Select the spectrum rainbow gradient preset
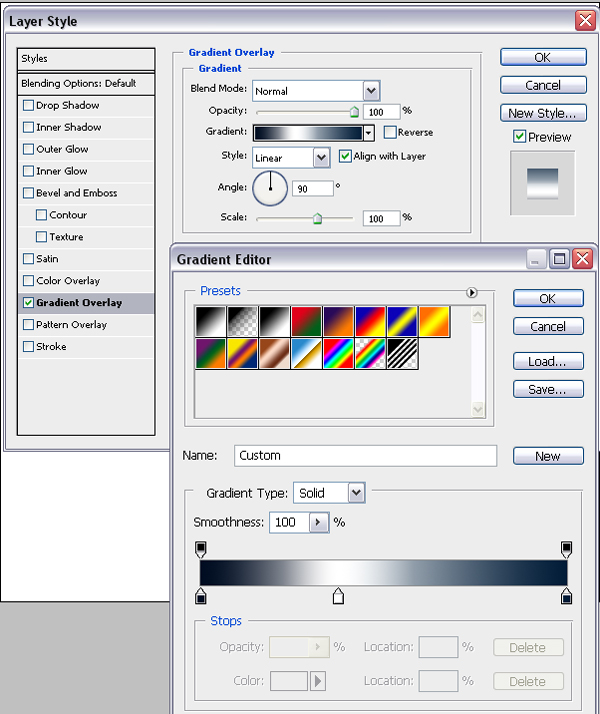The height and width of the screenshot is (714, 600). (338, 353)
